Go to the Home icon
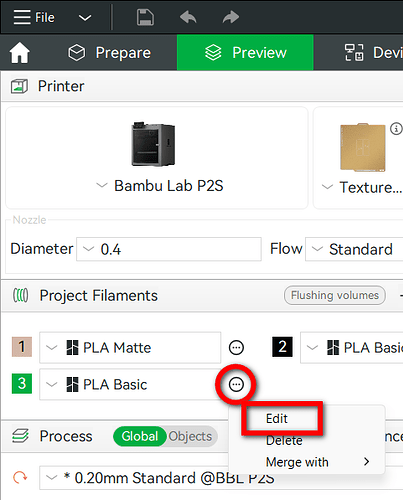Screen dimensions: 403x500 (x=19, y=53)
